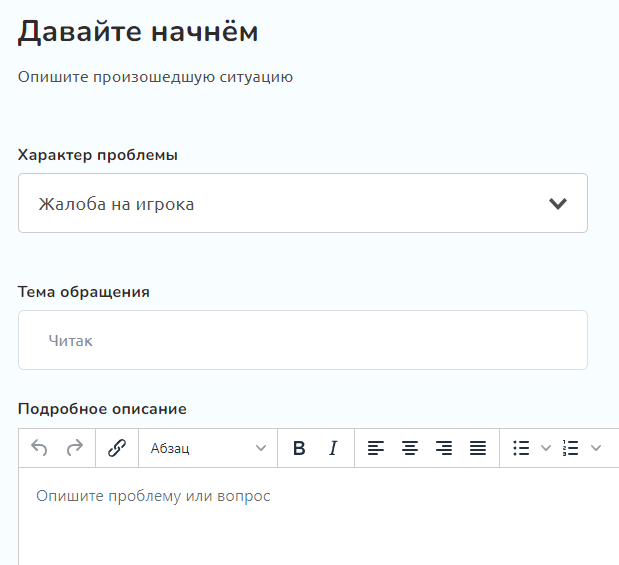
Task: Align text to the right
Action: coord(444,448)
